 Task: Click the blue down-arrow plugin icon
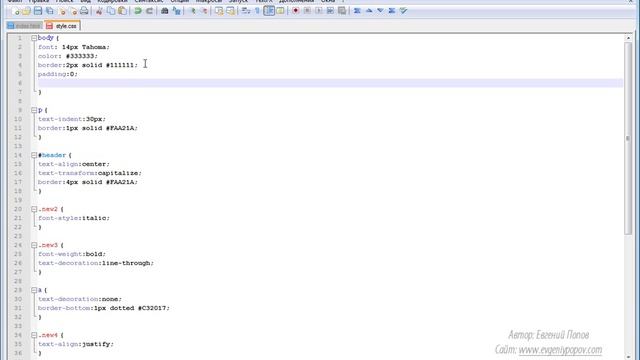[x=380, y=11]
